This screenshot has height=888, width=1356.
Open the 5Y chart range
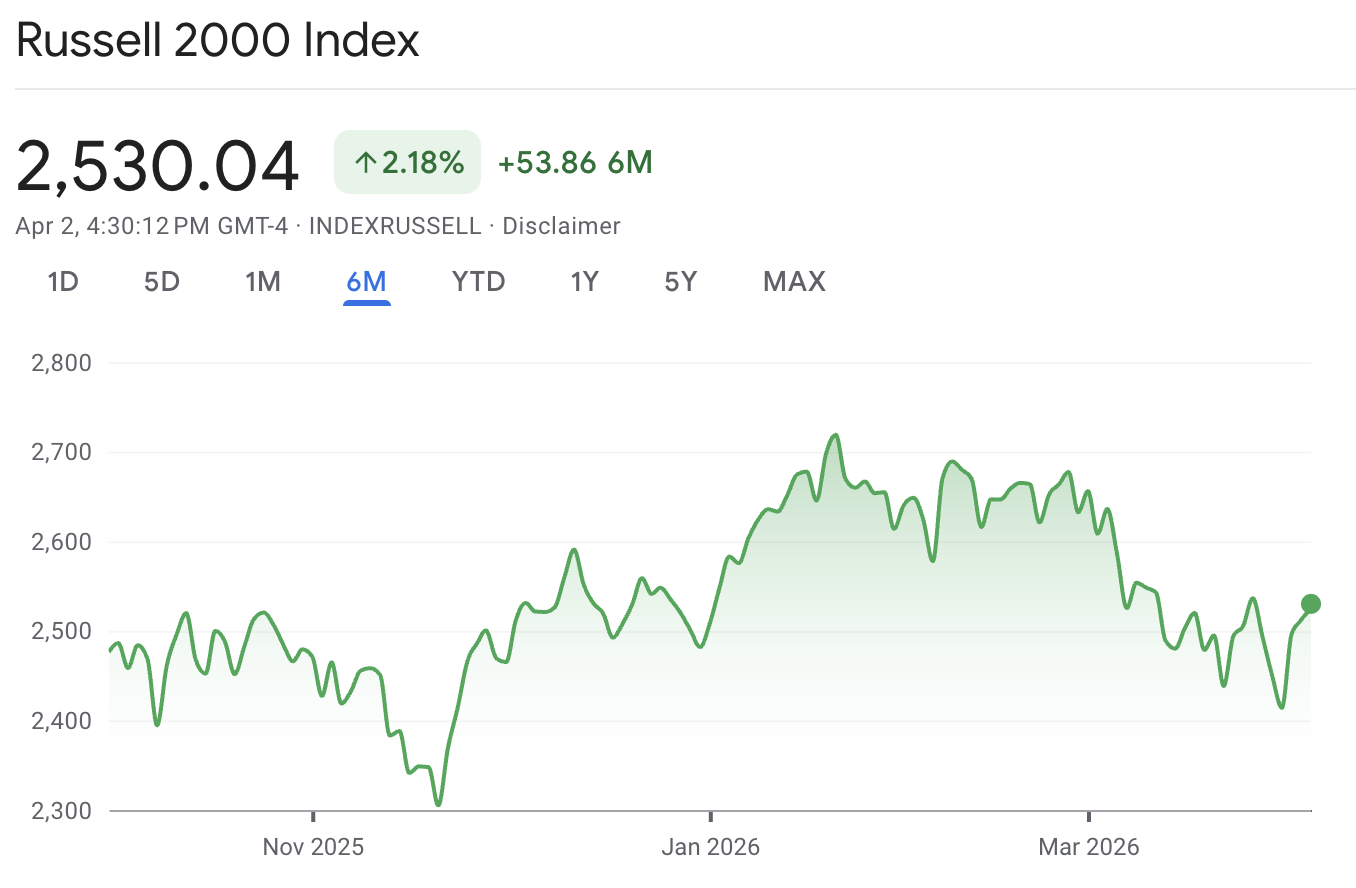coord(680,282)
